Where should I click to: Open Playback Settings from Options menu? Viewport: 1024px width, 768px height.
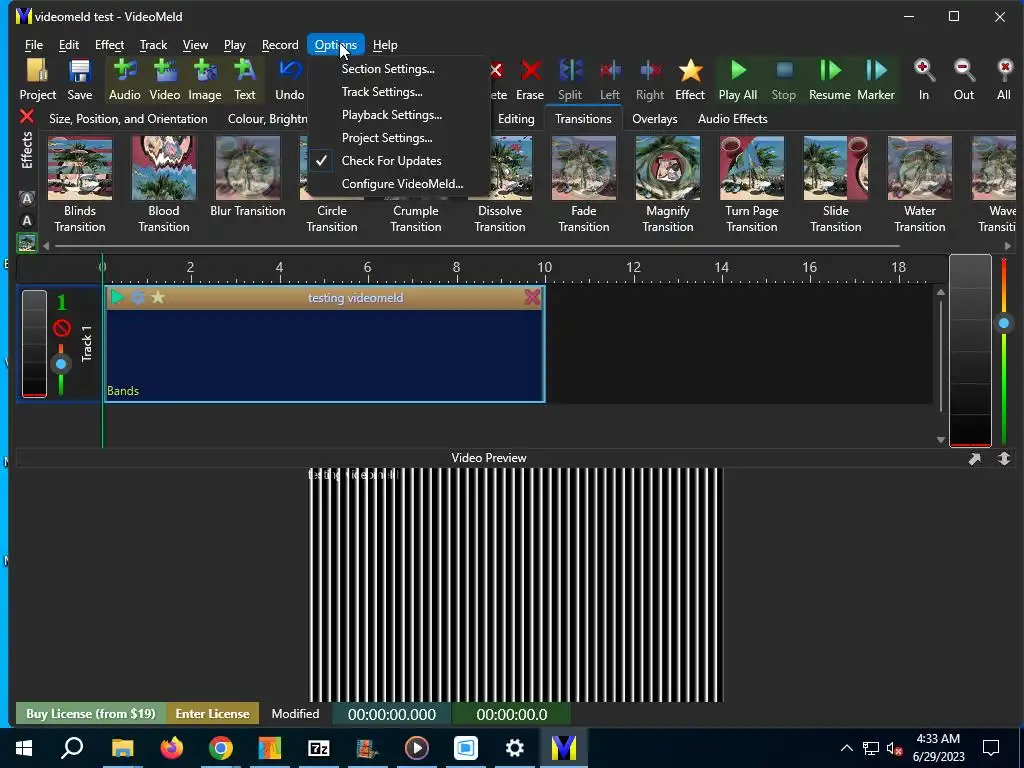(x=392, y=115)
